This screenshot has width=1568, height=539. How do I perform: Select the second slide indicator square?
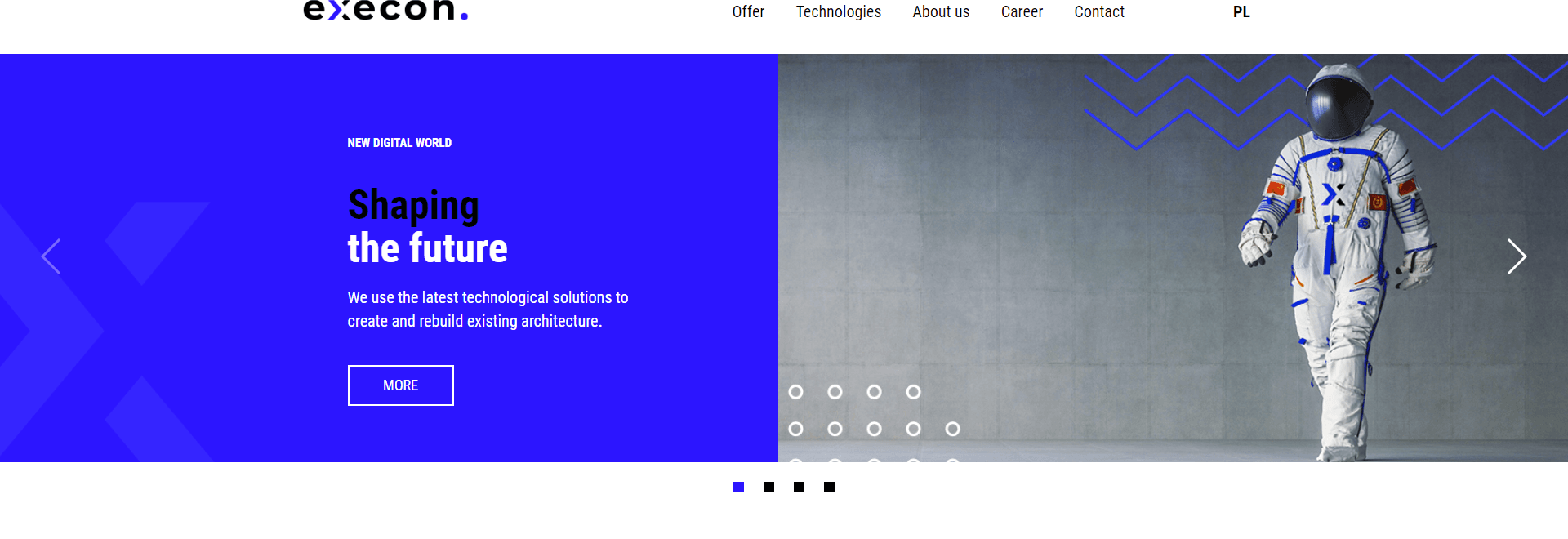pyautogui.click(x=768, y=488)
